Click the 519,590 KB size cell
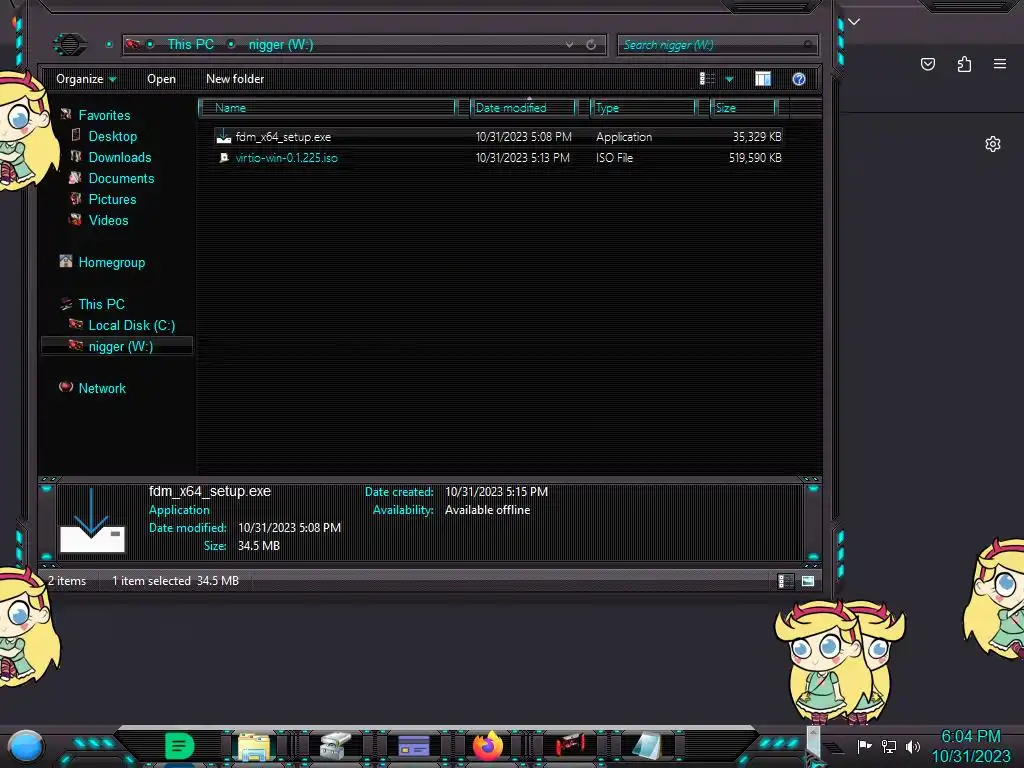The image size is (1024, 768). click(755, 157)
